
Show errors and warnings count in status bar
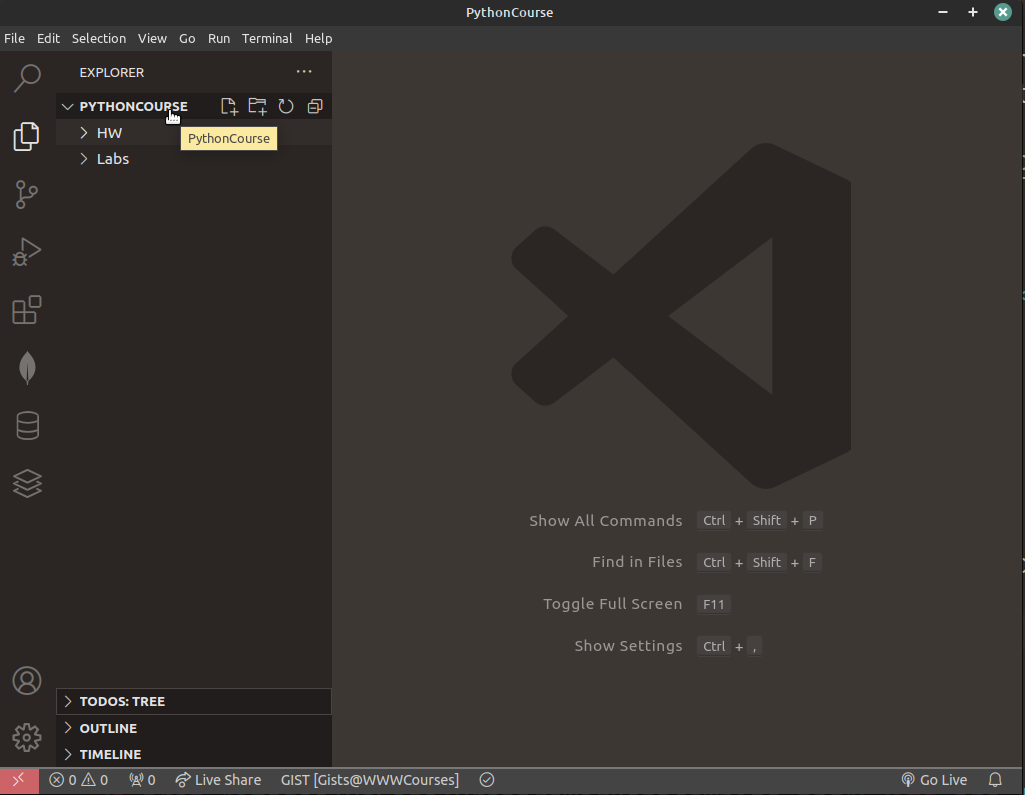(x=78, y=780)
